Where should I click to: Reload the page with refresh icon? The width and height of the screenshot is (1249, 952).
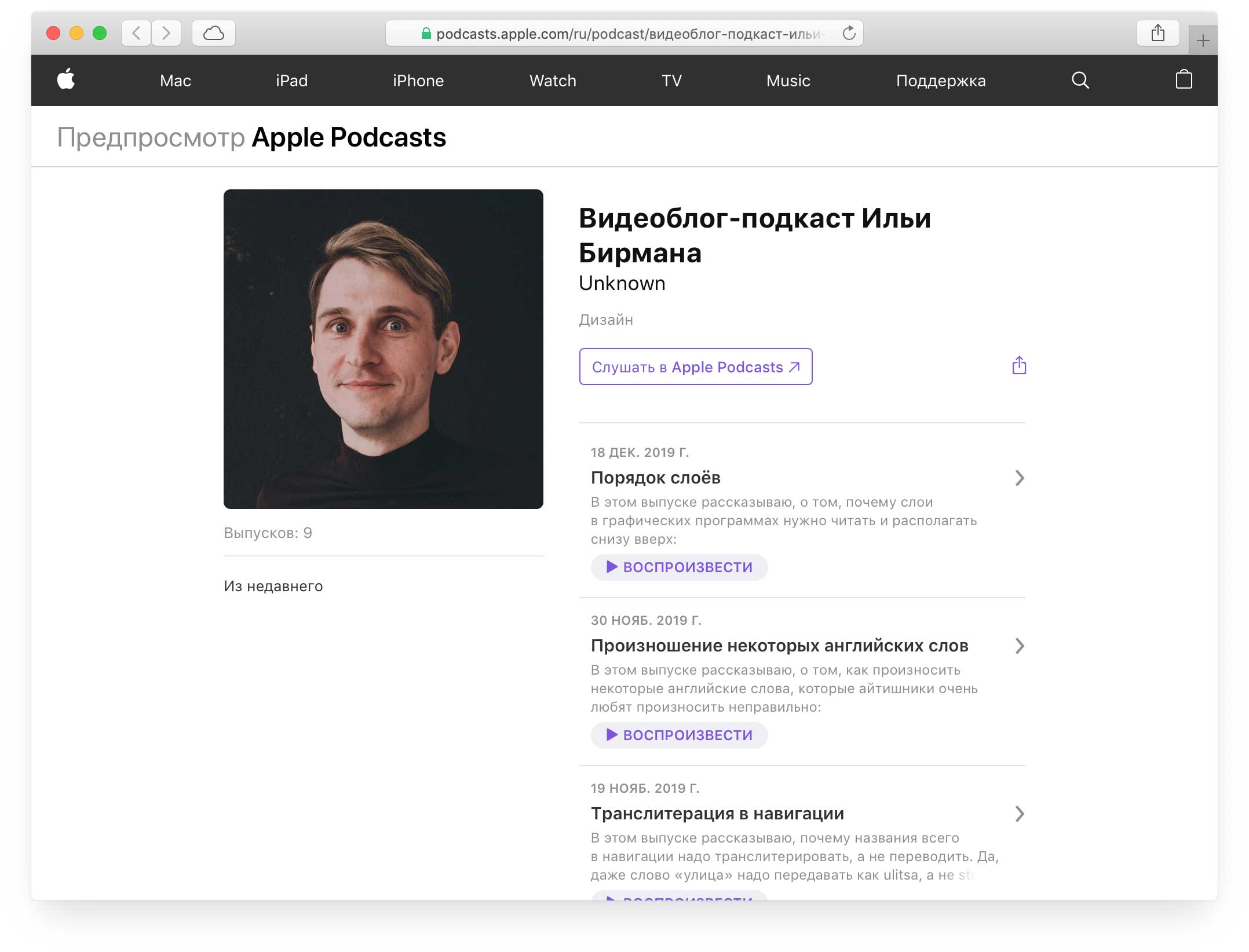[x=849, y=33]
